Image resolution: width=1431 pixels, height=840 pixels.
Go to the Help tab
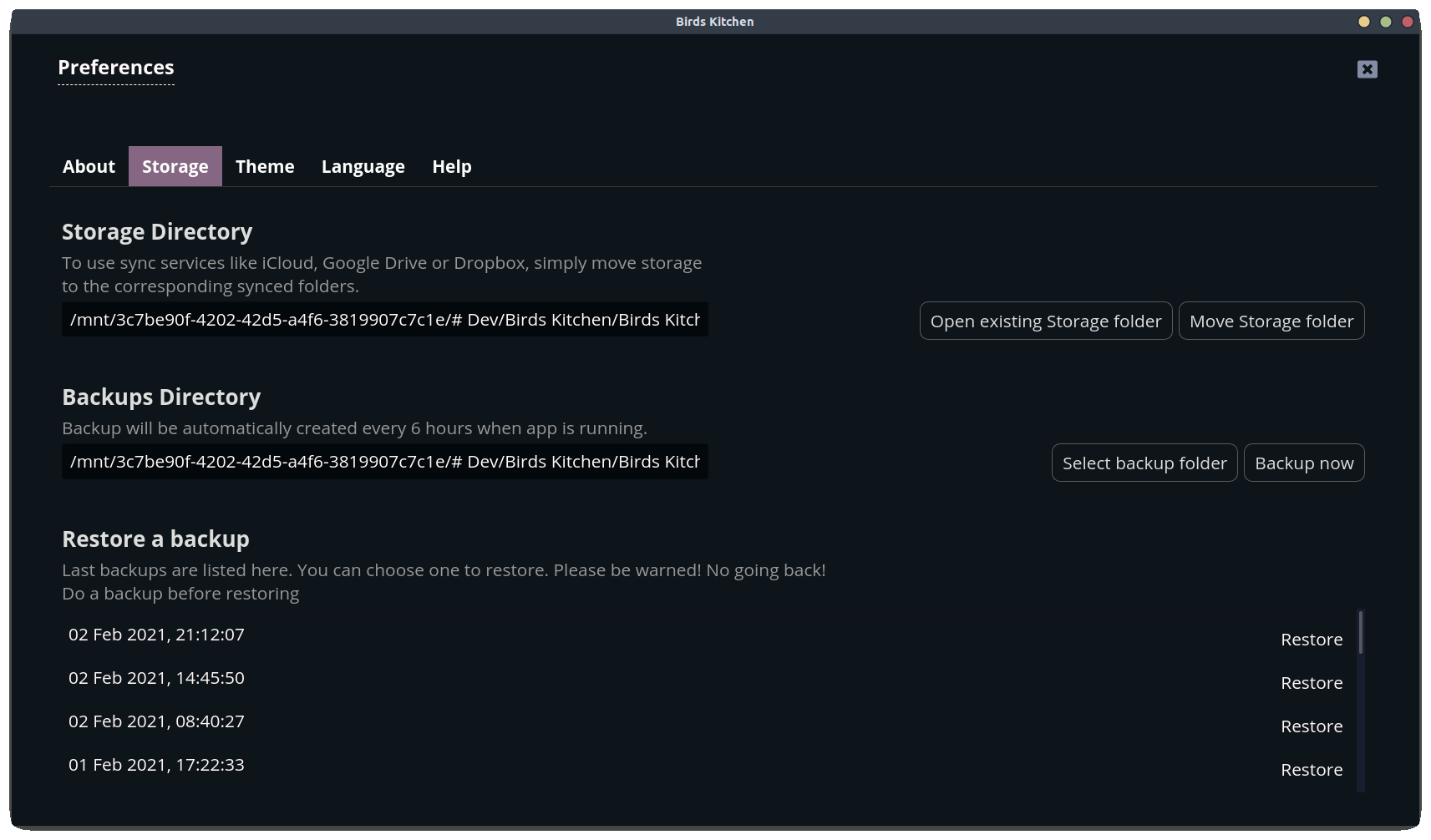[452, 166]
